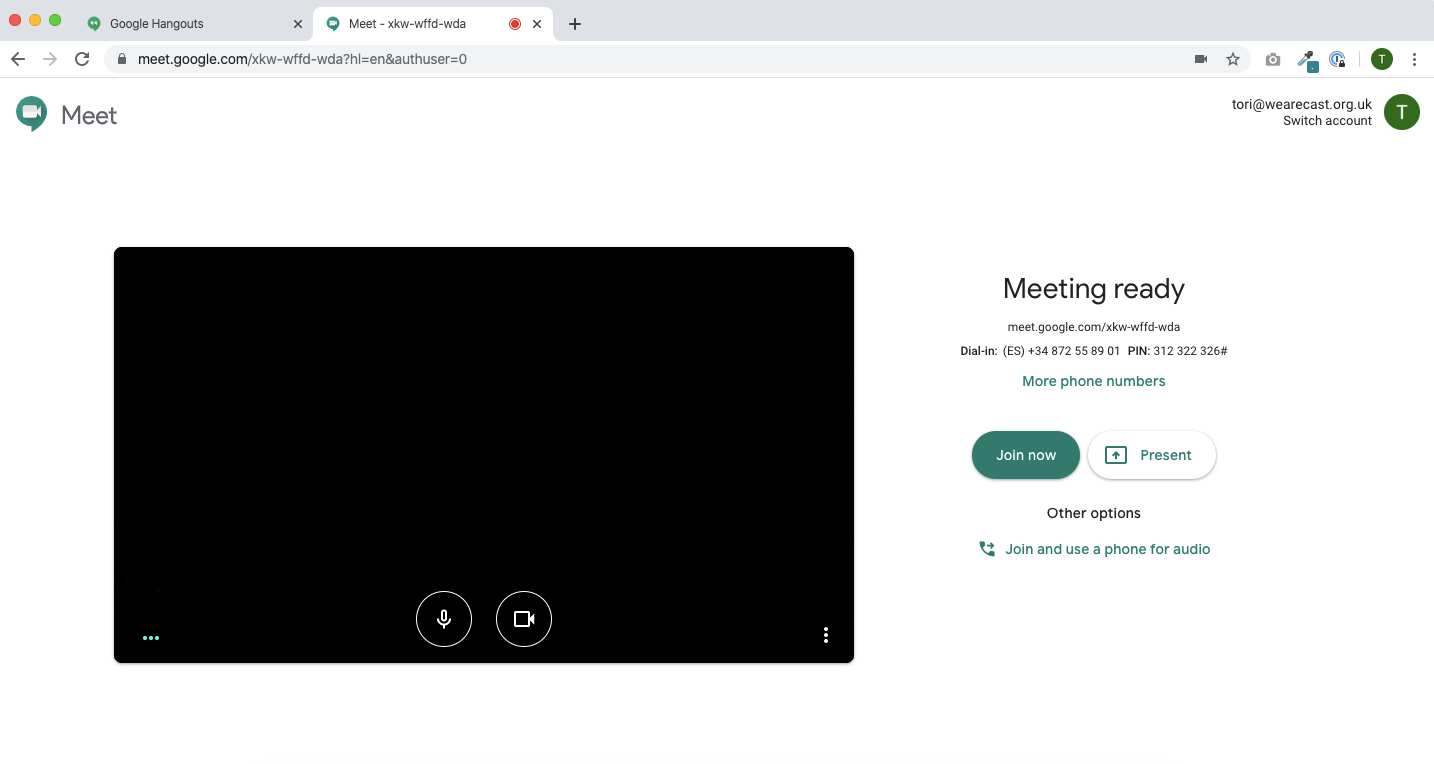Open a new browser tab
The image size is (1434, 764).
pyautogui.click(x=575, y=24)
